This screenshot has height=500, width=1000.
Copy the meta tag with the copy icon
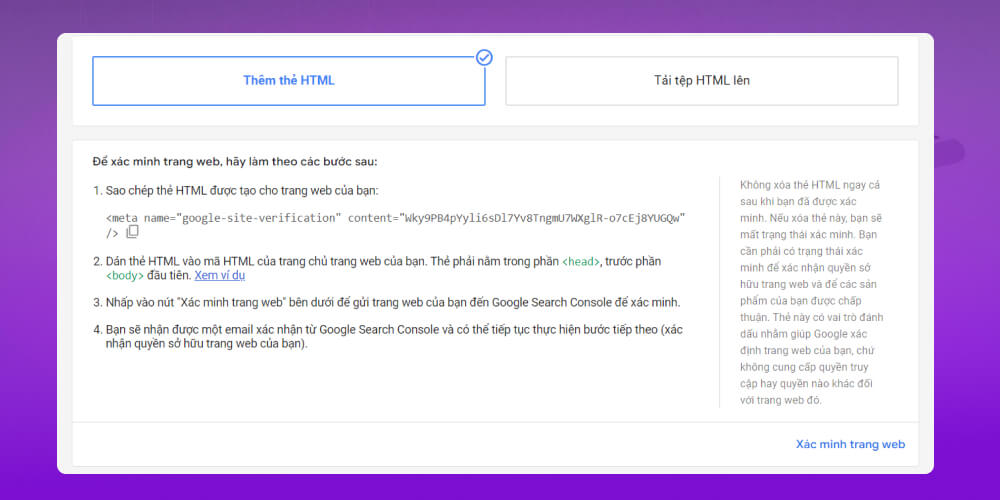[132, 232]
